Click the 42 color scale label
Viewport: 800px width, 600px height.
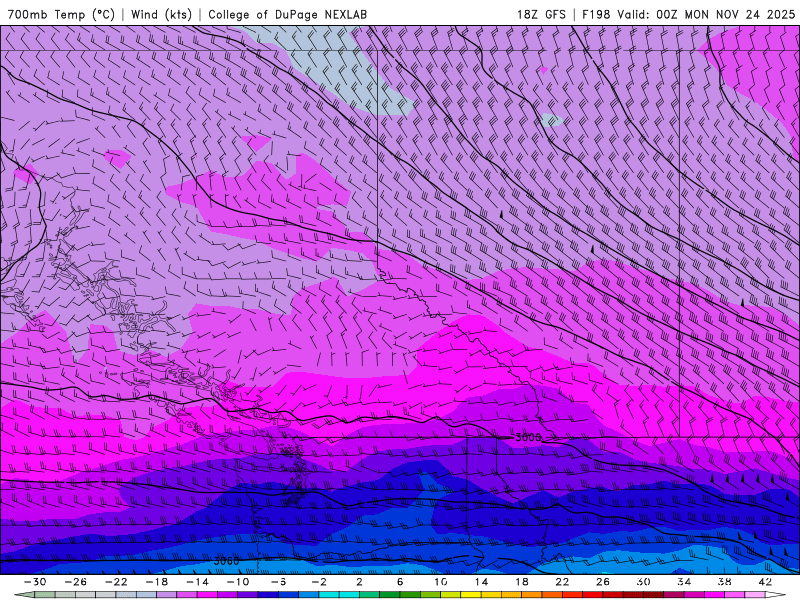click(x=765, y=582)
